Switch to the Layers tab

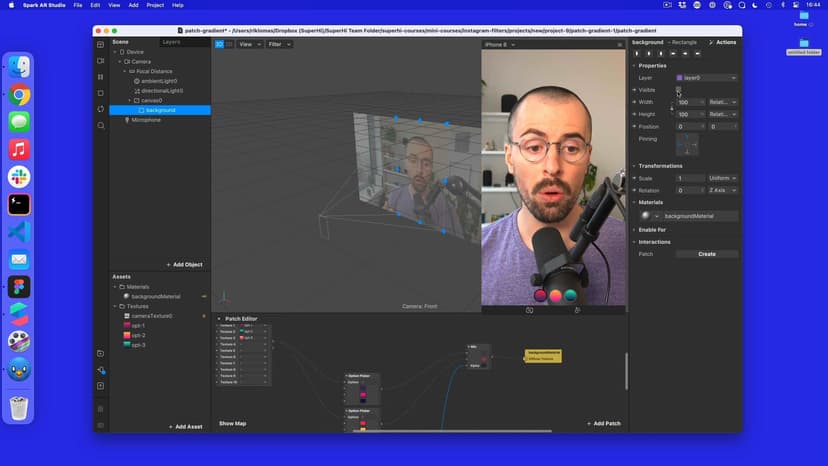171,42
